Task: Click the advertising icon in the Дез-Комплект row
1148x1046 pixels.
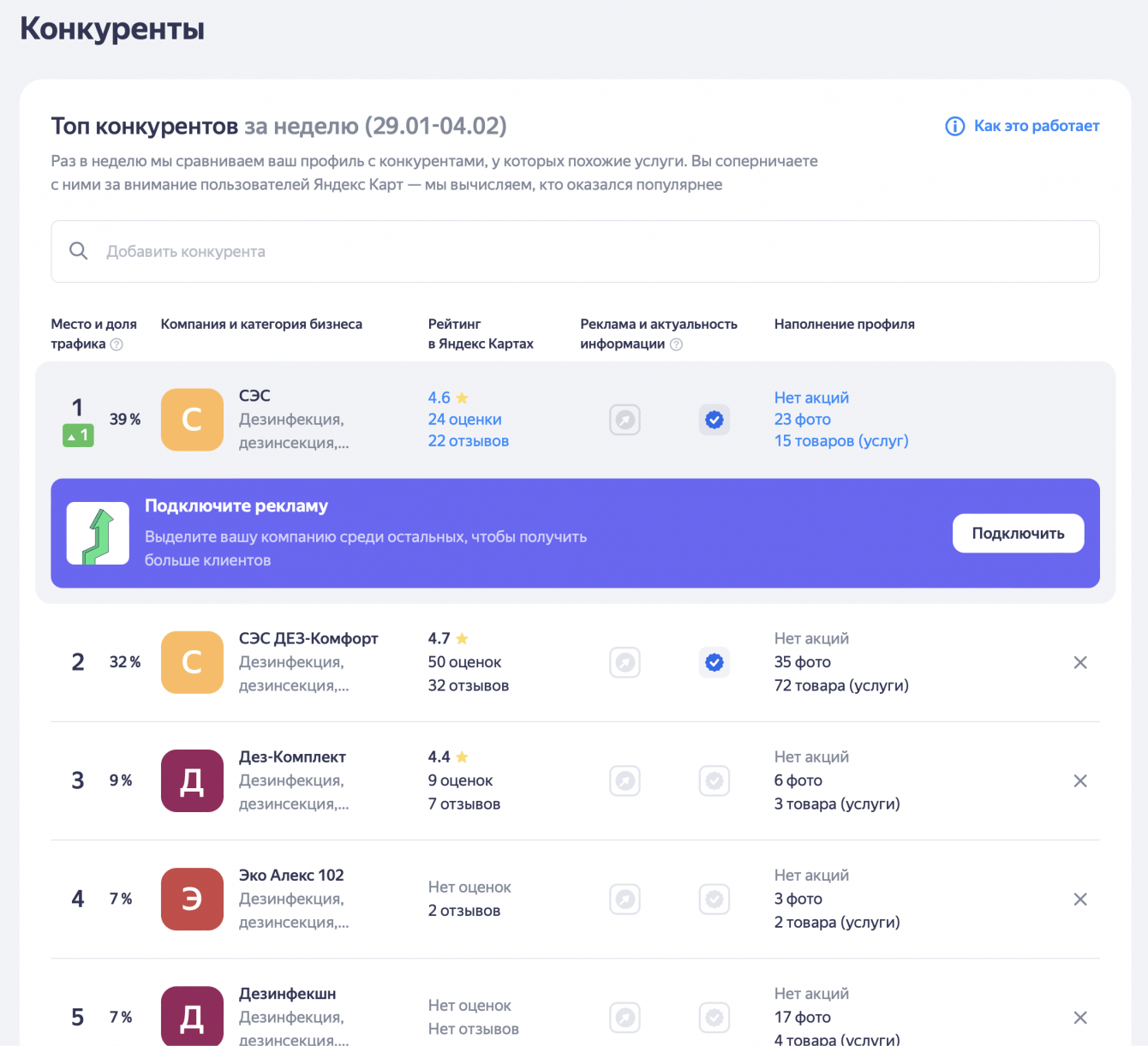Action: (625, 780)
